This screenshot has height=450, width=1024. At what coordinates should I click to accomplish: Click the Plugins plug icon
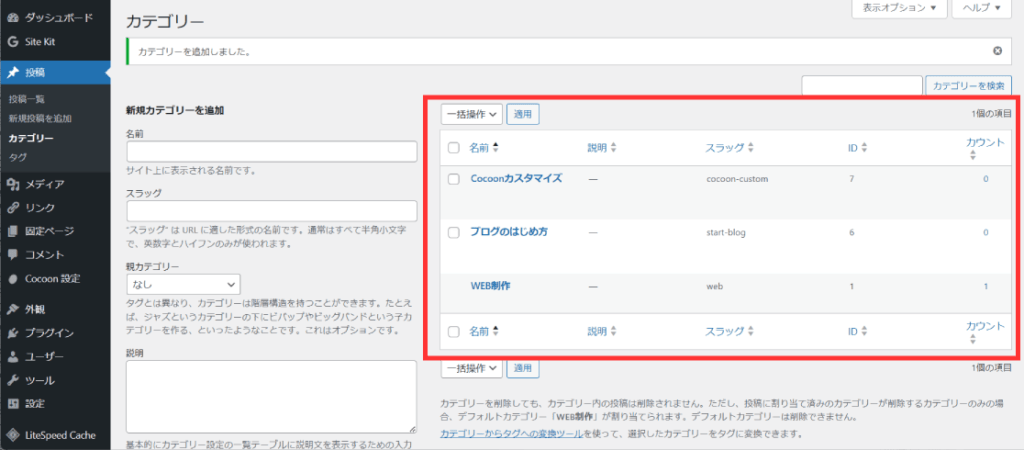click(13, 333)
